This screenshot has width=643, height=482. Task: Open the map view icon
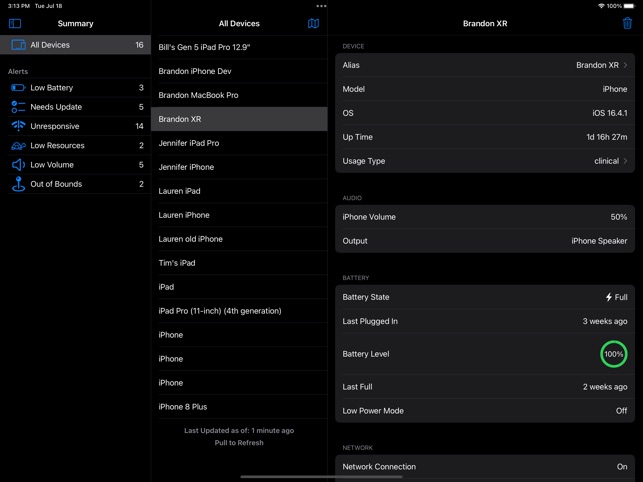click(x=313, y=23)
